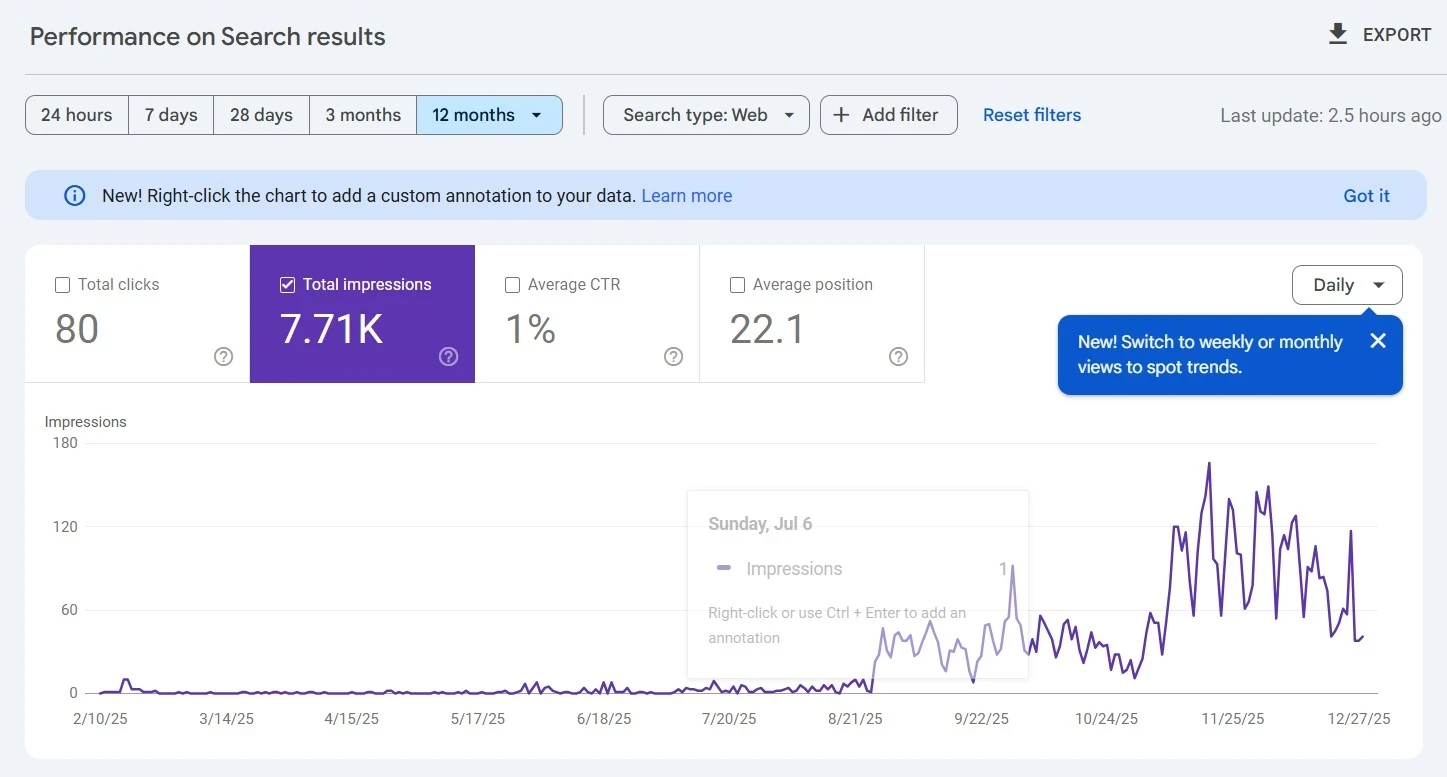
Task: Expand the Search type: Web dropdown
Action: click(x=706, y=115)
